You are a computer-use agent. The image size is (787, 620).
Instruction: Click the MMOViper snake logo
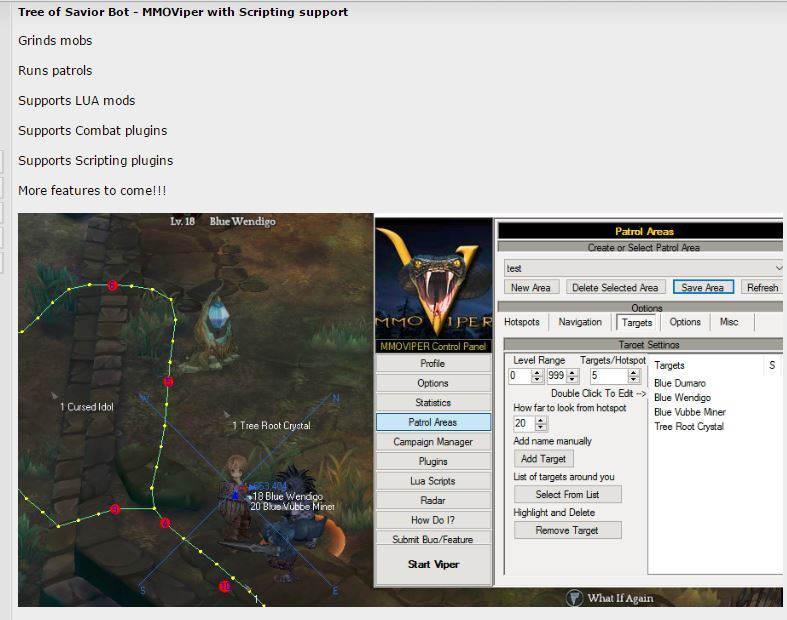click(x=433, y=277)
